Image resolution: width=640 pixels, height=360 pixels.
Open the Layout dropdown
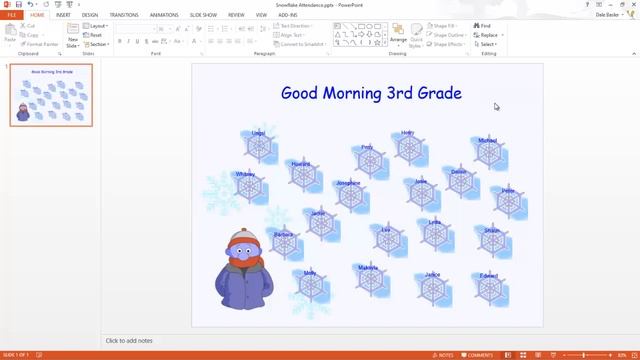pyautogui.click(x=96, y=26)
